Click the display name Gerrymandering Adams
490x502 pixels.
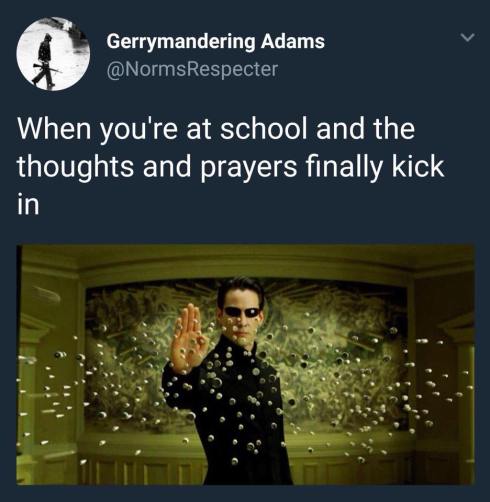pos(216,41)
